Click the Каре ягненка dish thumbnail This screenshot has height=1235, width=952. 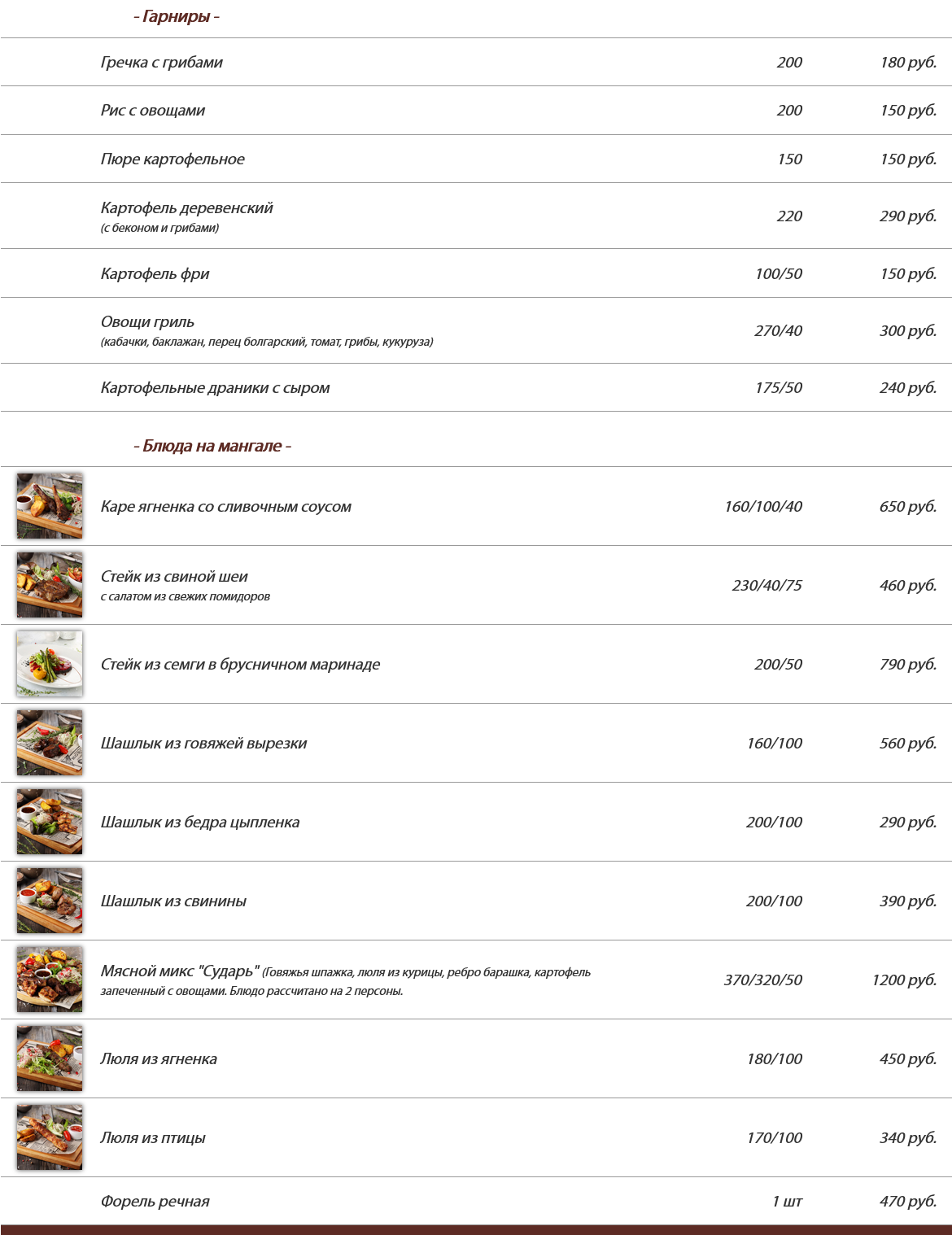click(50, 506)
